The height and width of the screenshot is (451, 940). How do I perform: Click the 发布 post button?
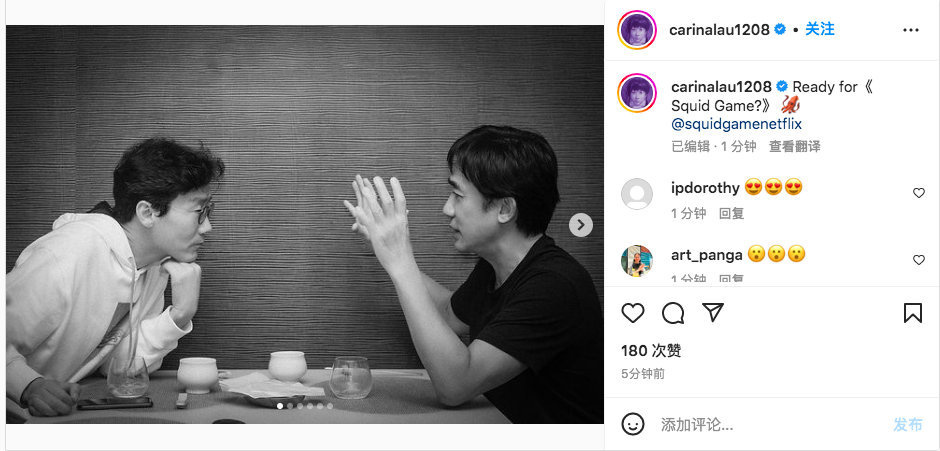908,425
